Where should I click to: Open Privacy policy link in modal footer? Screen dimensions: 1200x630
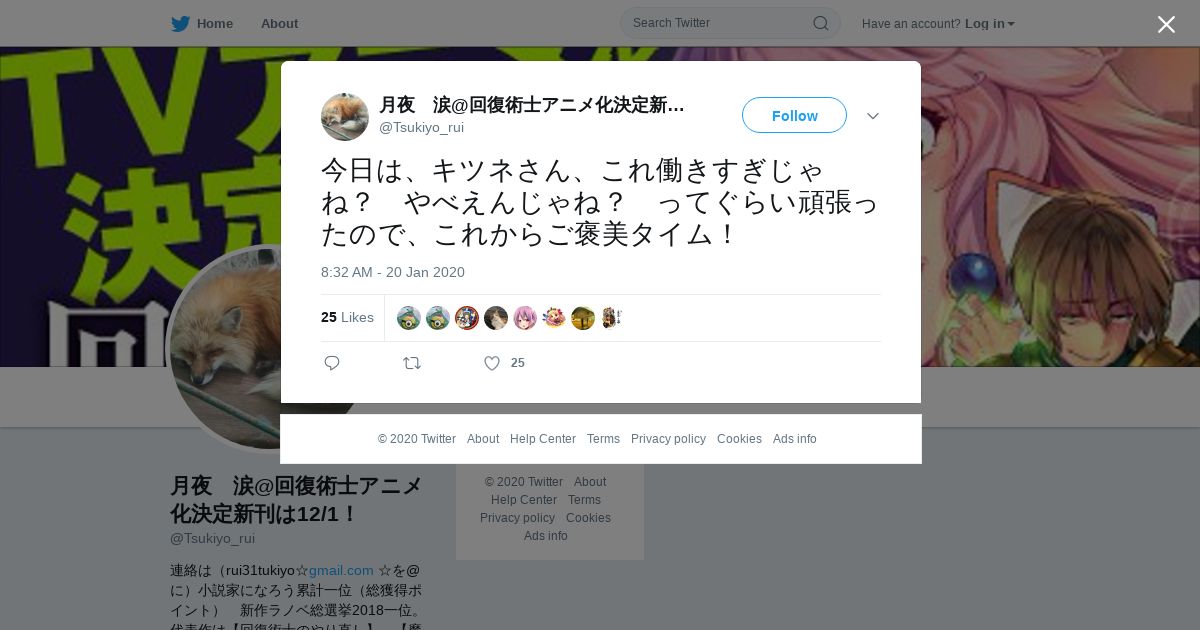point(668,439)
